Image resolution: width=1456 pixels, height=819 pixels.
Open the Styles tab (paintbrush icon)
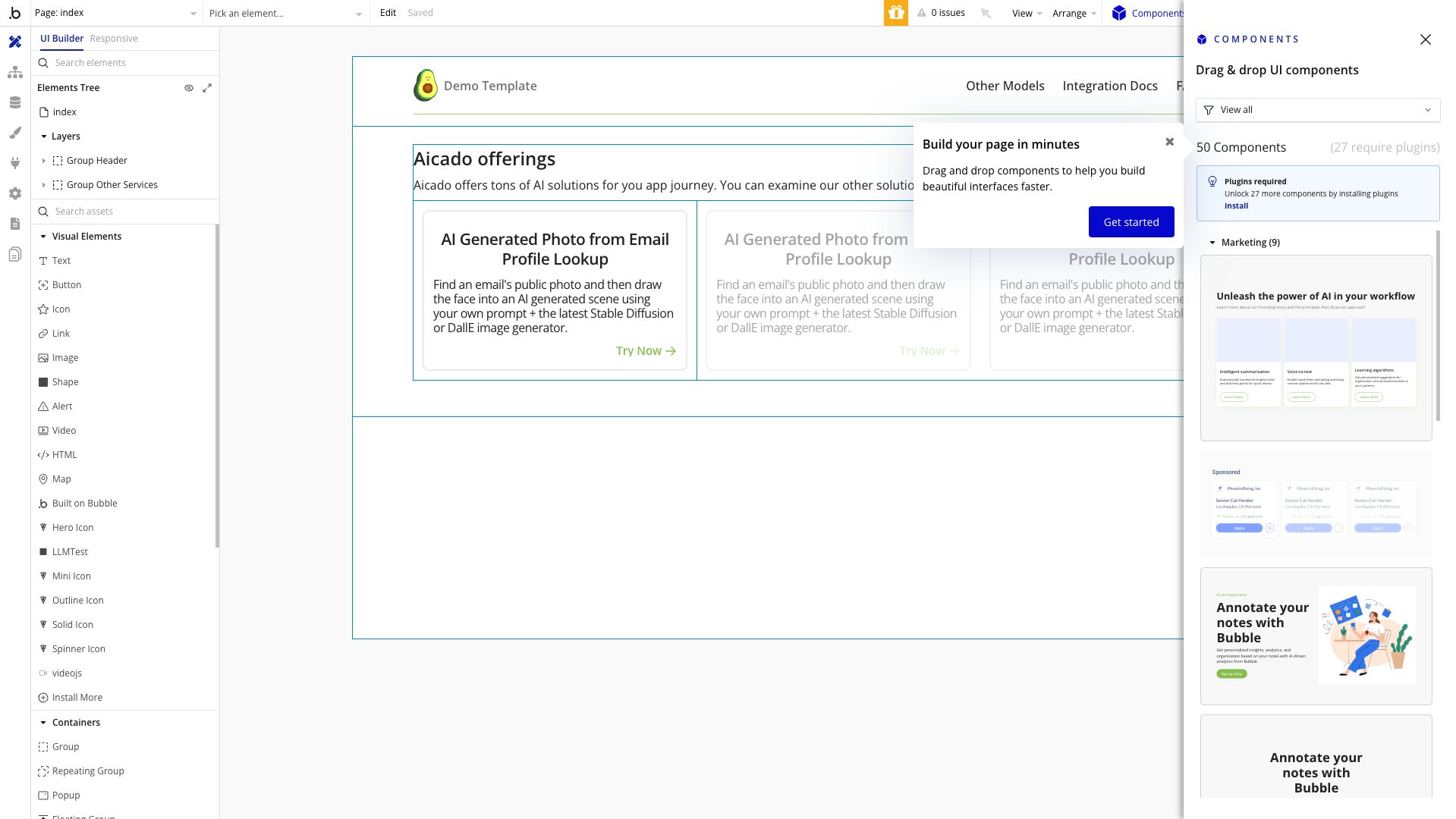(x=15, y=133)
